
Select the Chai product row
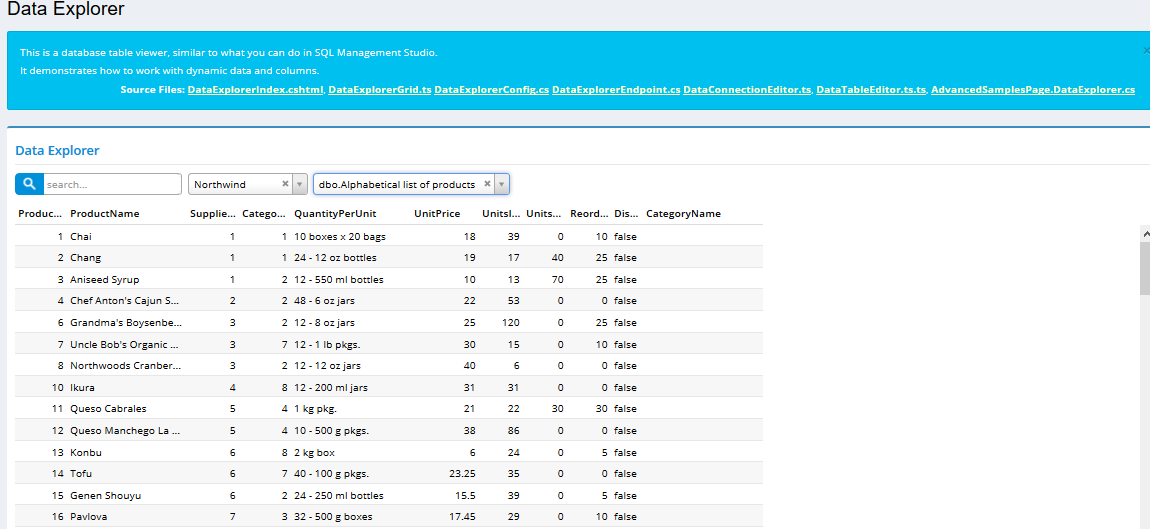point(389,236)
